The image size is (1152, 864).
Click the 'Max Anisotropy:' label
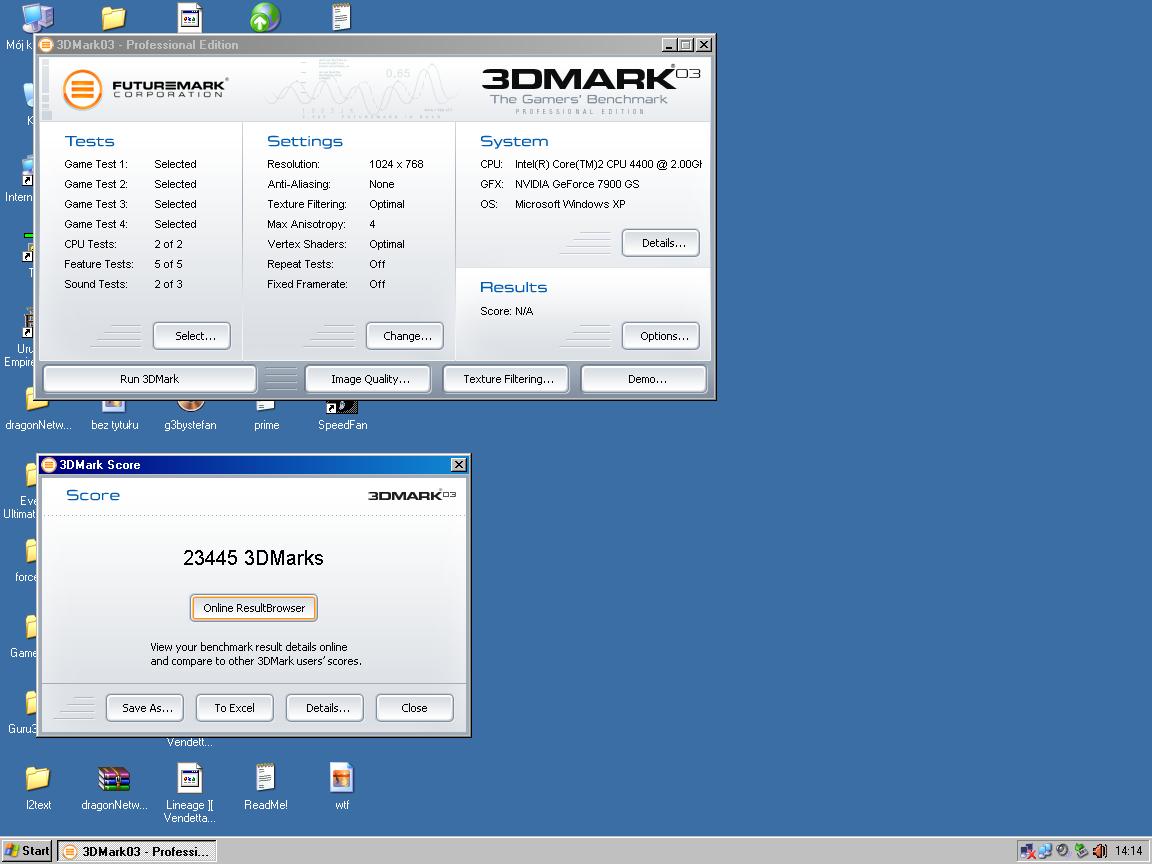point(306,224)
